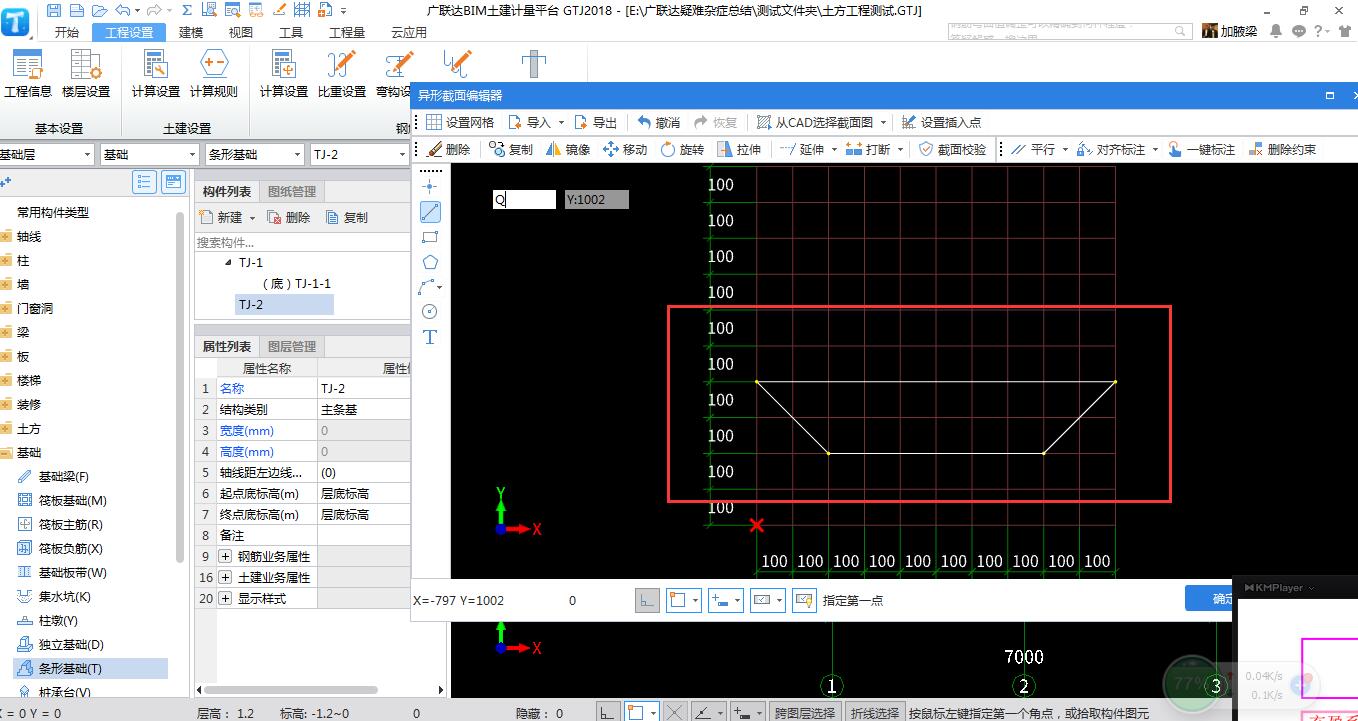Switch the component list to list view
1358x721 pixels.
click(x=145, y=181)
